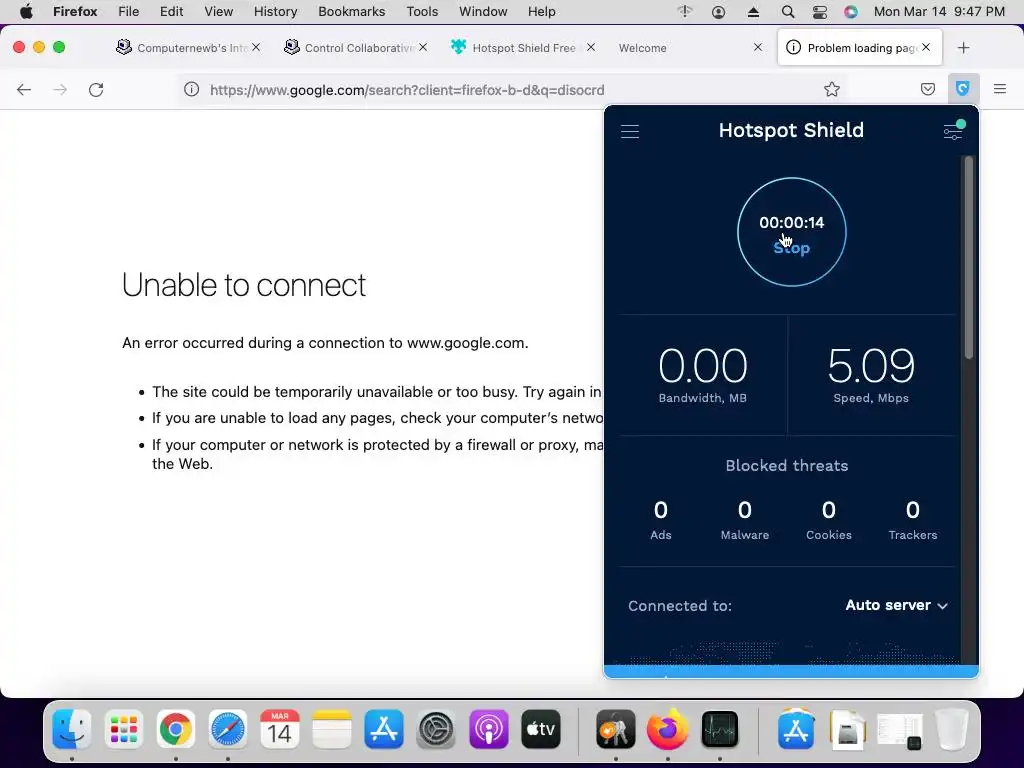Image resolution: width=1024 pixels, height=768 pixels.
Task: Close the Computernewb's tab
Action: (x=256, y=47)
